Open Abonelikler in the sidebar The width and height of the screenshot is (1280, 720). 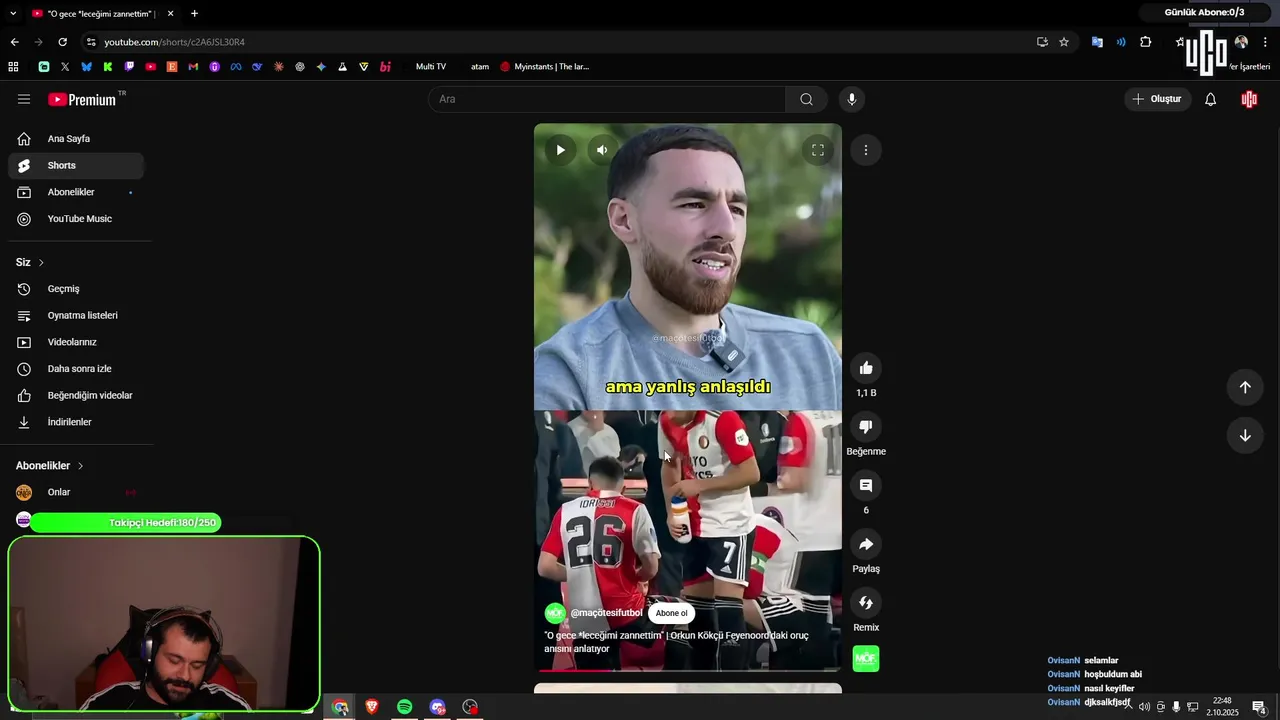coord(76,192)
